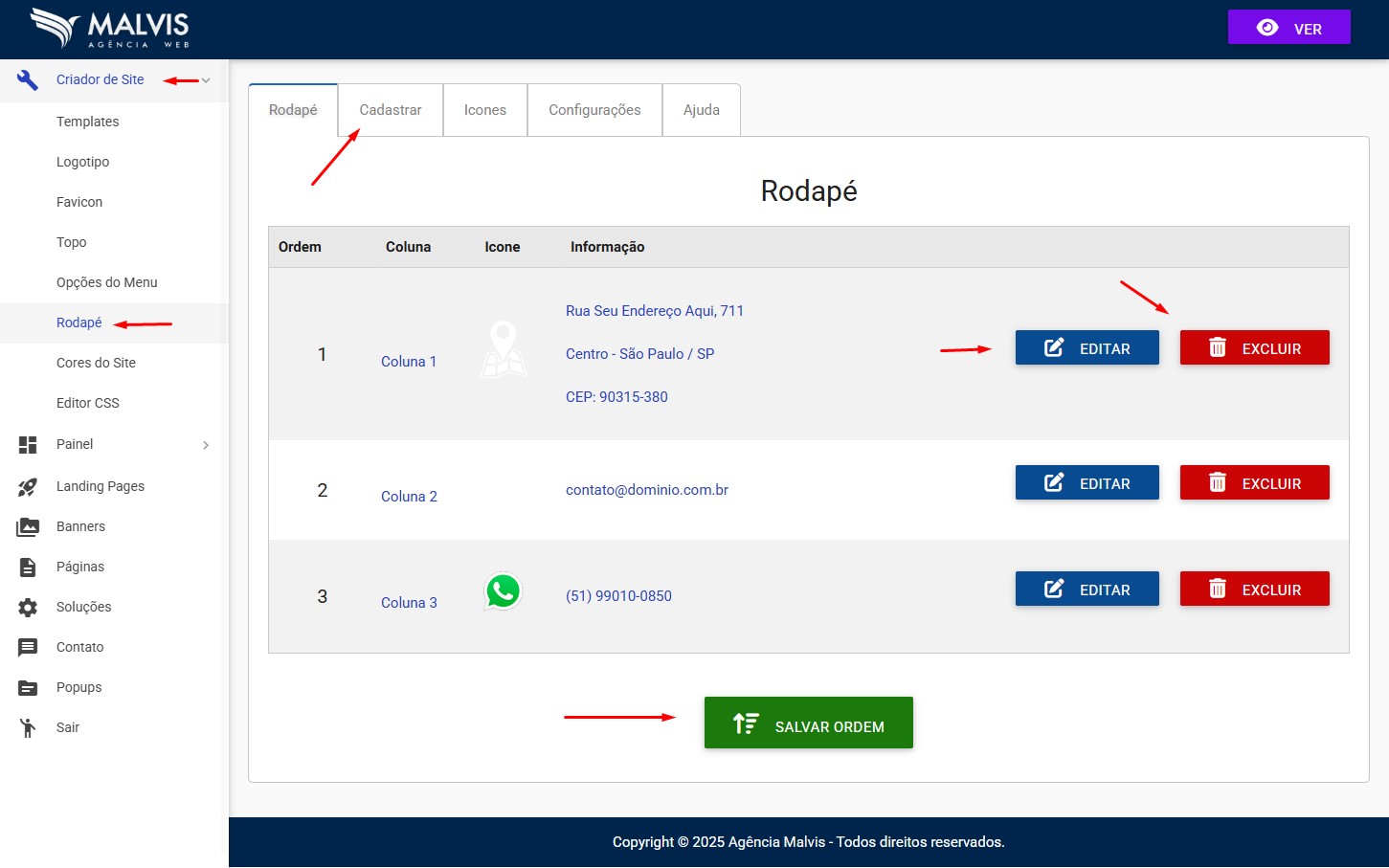The image size is (1389, 868).
Task: Click the Painel dashboard icon in sidebar
Action: (28, 444)
